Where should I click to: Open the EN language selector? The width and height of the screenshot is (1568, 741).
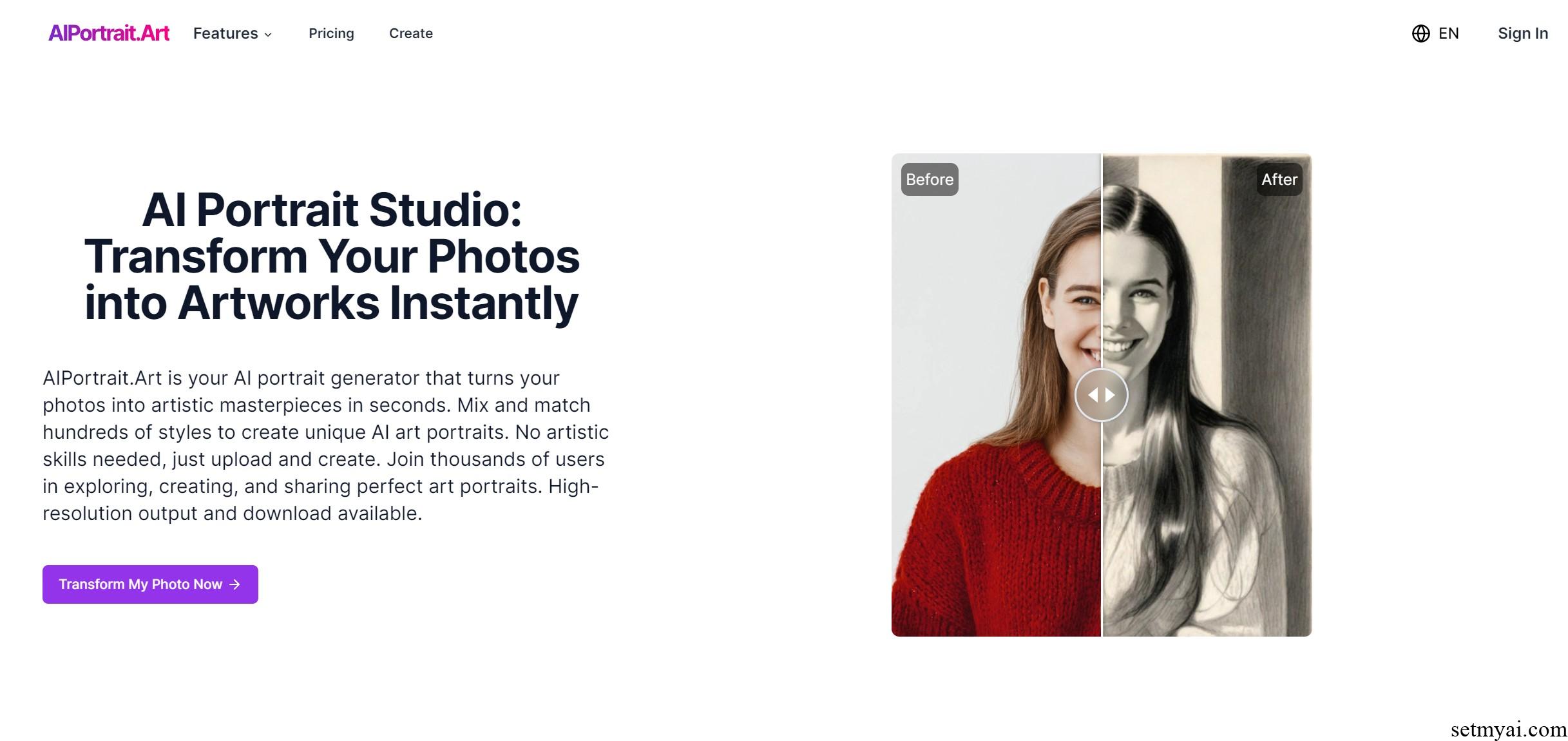click(1436, 34)
